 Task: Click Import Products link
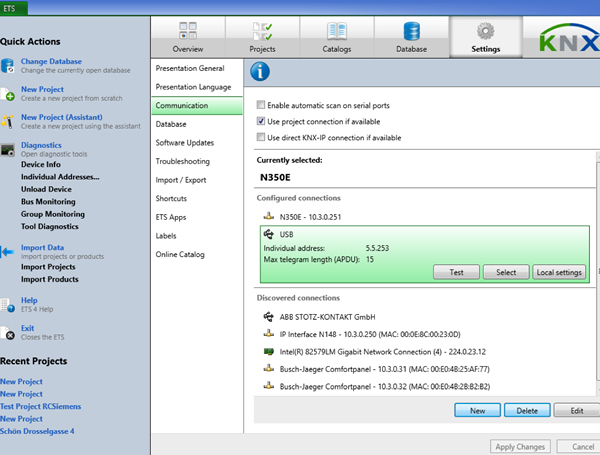tap(50, 279)
